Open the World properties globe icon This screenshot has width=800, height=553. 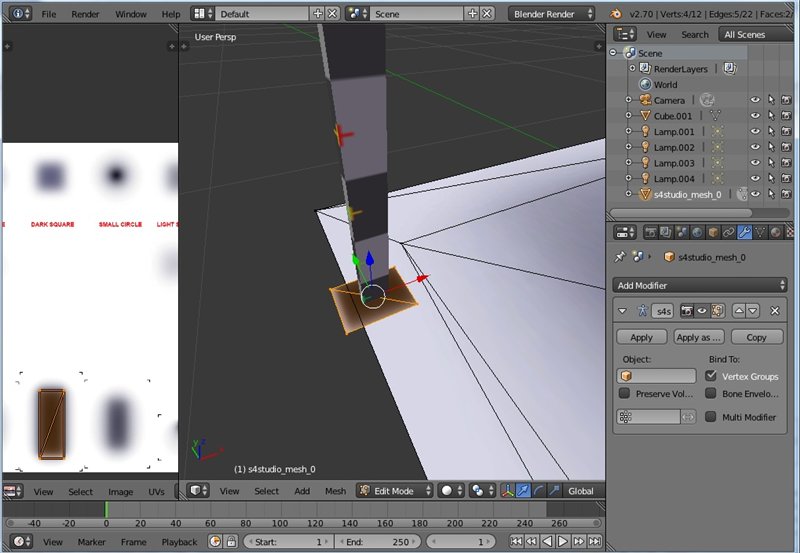[x=697, y=233]
